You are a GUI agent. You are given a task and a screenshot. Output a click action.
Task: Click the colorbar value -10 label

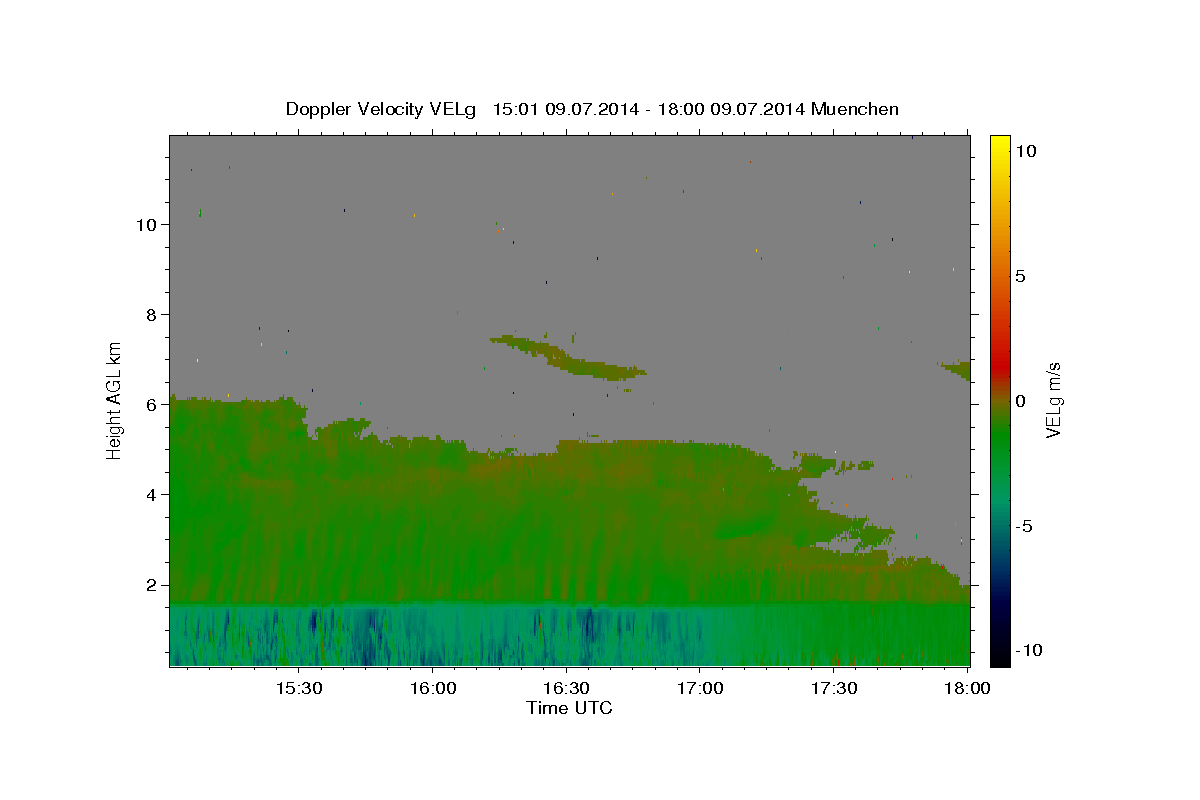click(x=1028, y=650)
